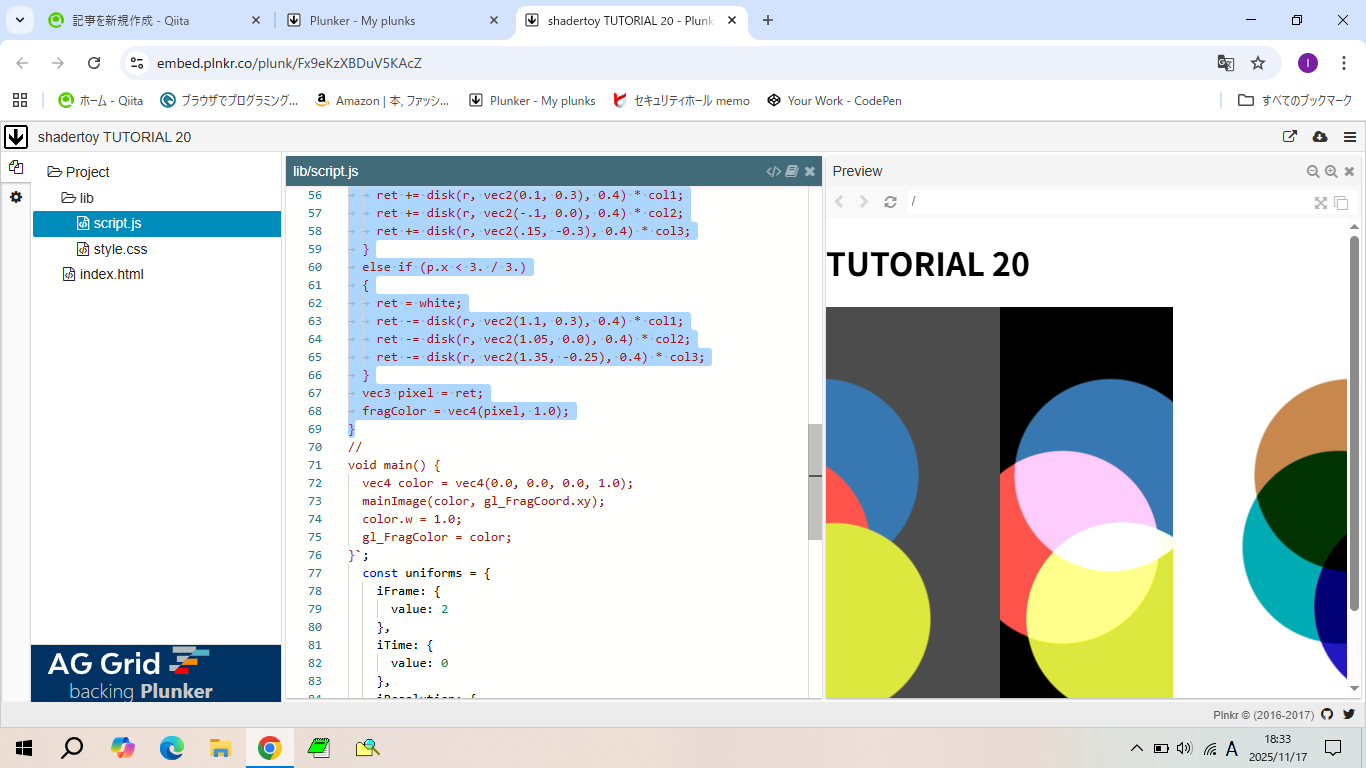Open the notification center
This screenshot has height=768, width=1366.
(1332, 748)
